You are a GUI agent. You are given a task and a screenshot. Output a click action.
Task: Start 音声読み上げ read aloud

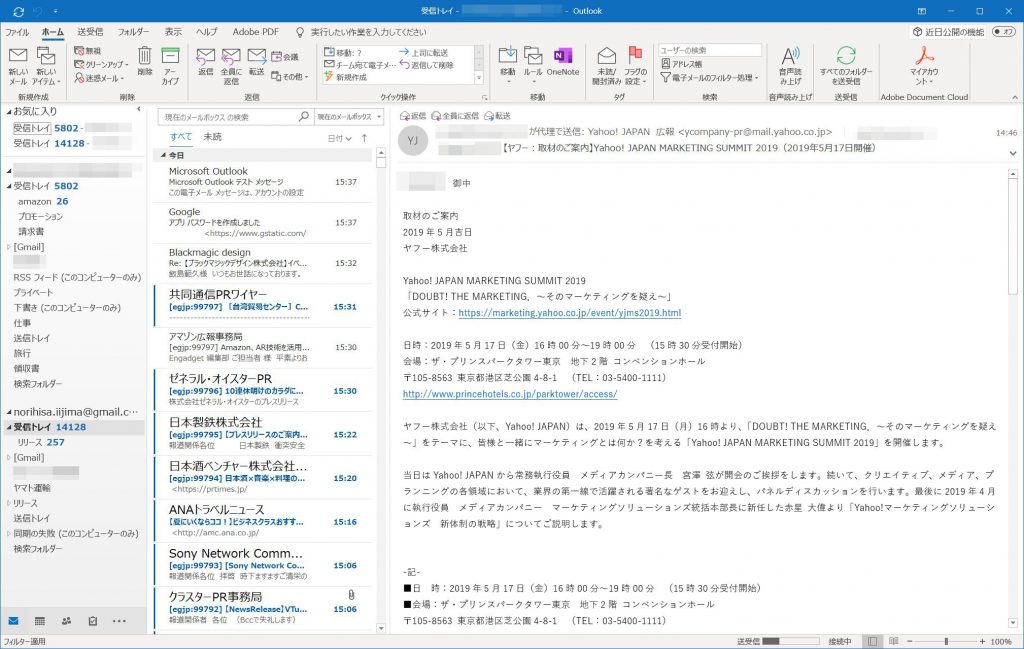coord(790,65)
